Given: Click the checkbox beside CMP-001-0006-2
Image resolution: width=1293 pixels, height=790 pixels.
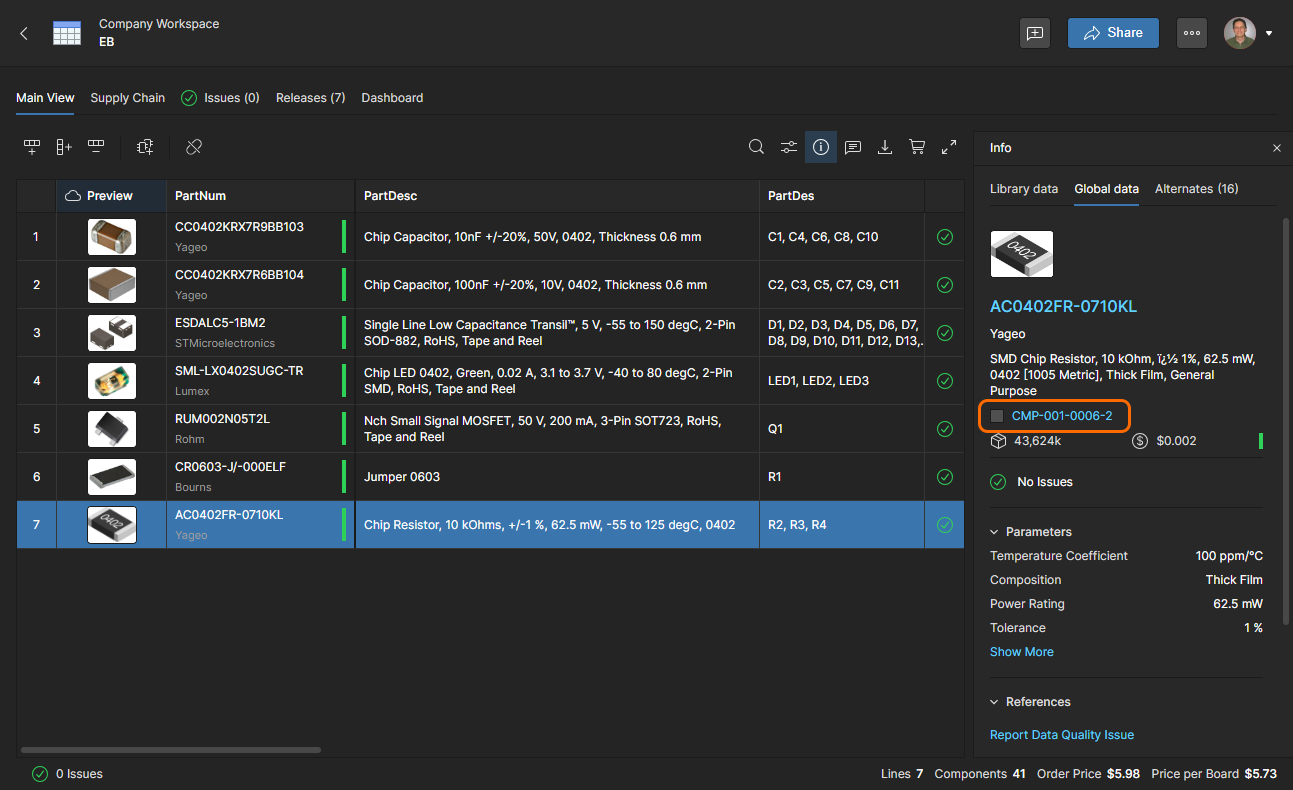Looking at the screenshot, I should 997,416.
